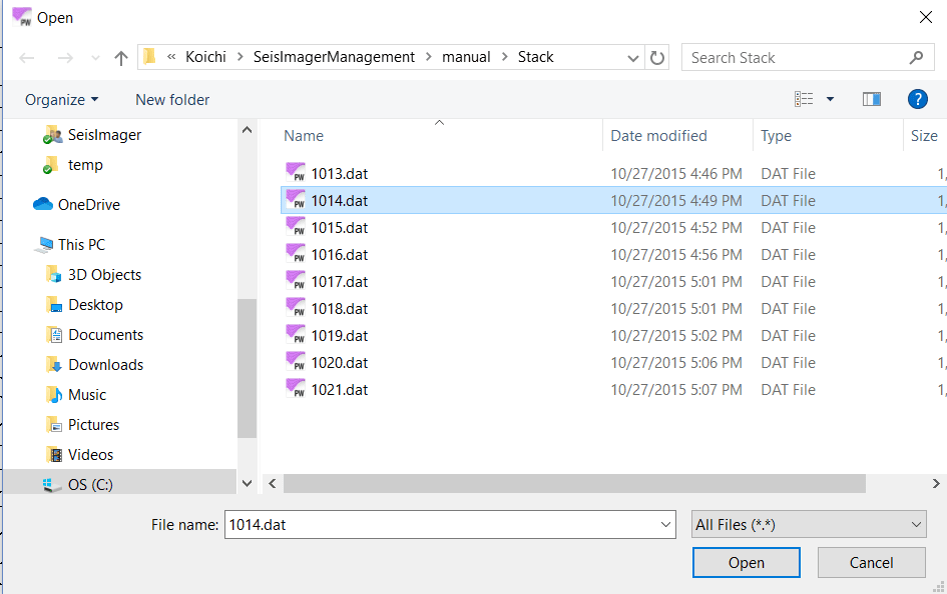Click the Downloads folder icon

pyautogui.click(x=54, y=365)
